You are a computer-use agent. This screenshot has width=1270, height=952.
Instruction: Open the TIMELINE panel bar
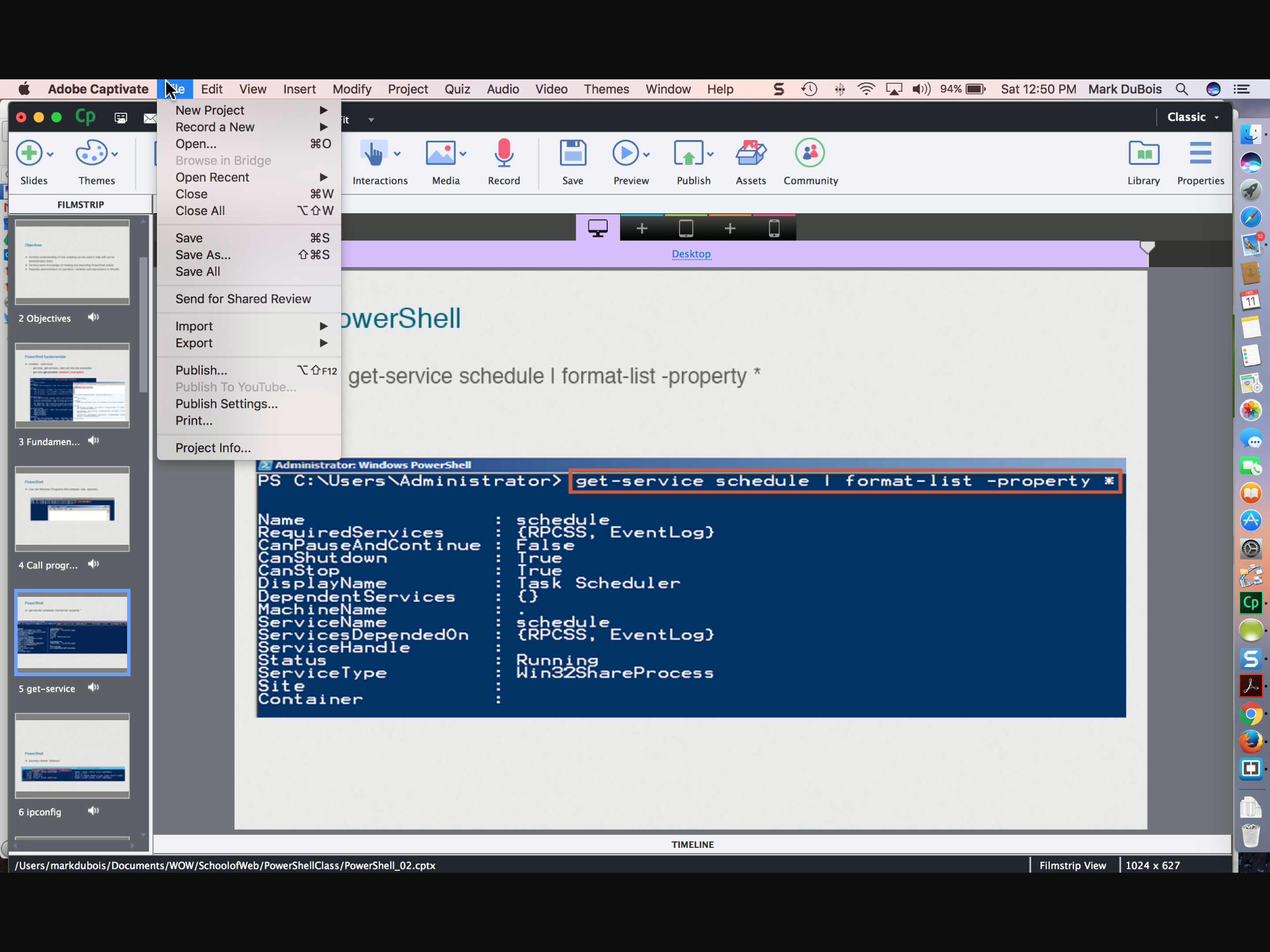[x=692, y=844]
